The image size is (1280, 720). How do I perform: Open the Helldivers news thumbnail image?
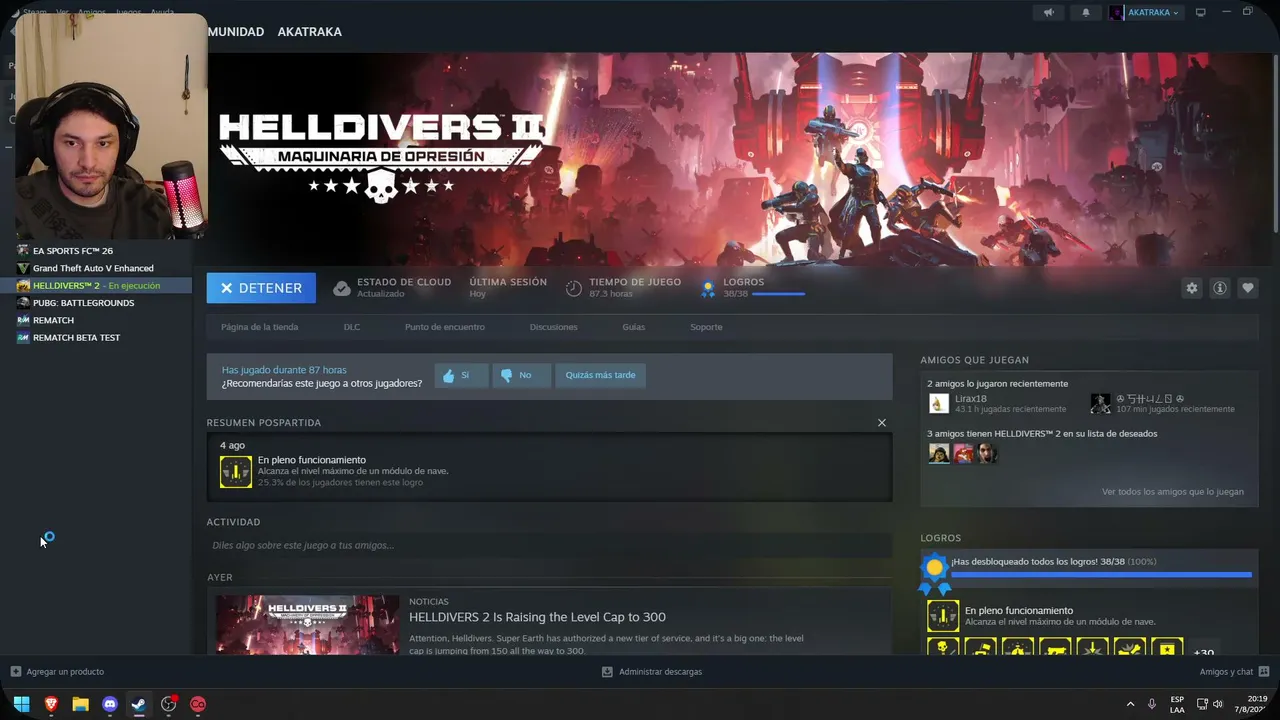(x=307, y=625)
